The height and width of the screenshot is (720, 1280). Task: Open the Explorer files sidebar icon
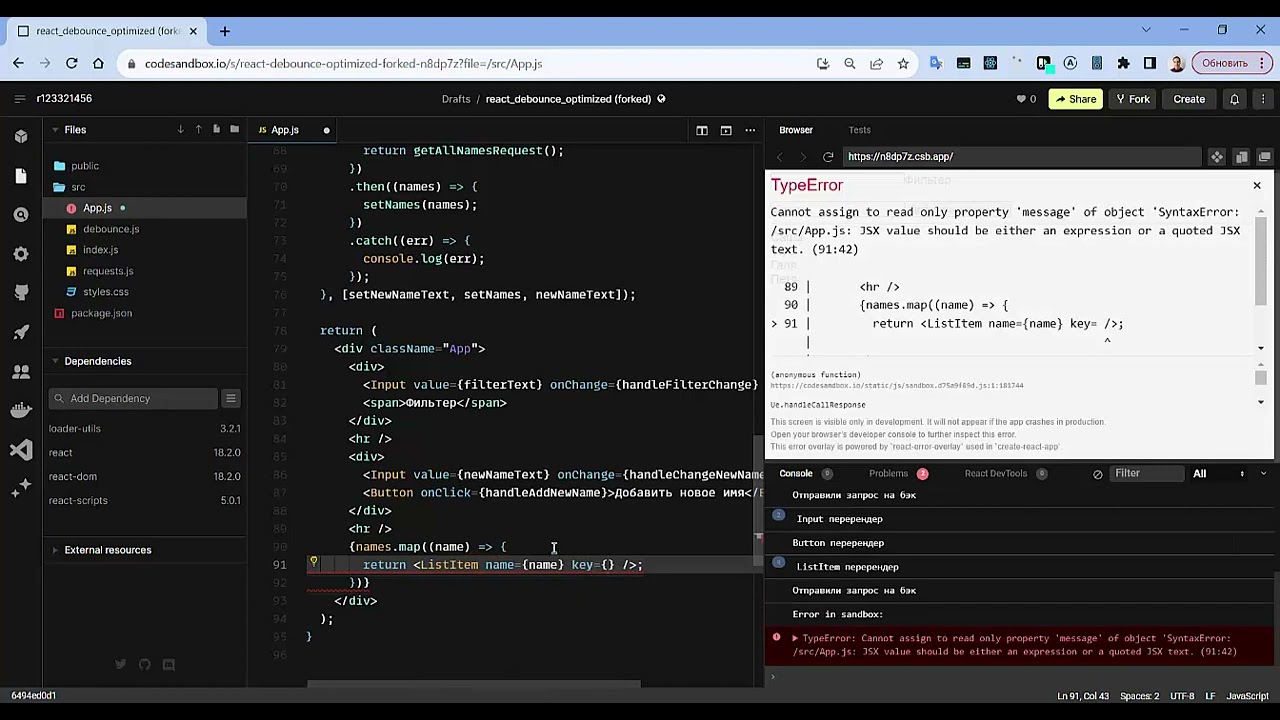point(21,176)
